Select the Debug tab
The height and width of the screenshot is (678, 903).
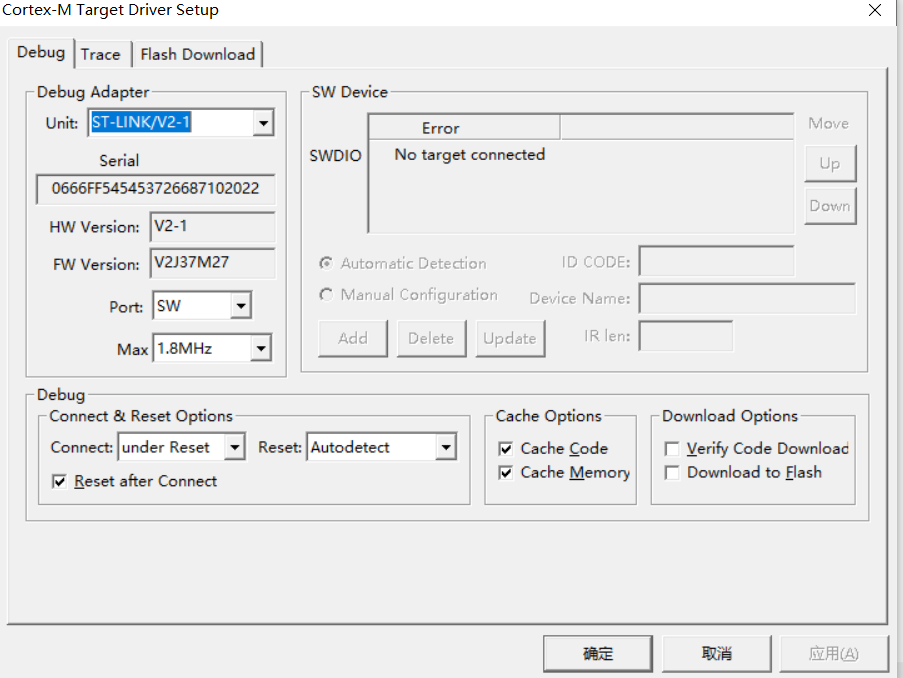click(41, 52)
